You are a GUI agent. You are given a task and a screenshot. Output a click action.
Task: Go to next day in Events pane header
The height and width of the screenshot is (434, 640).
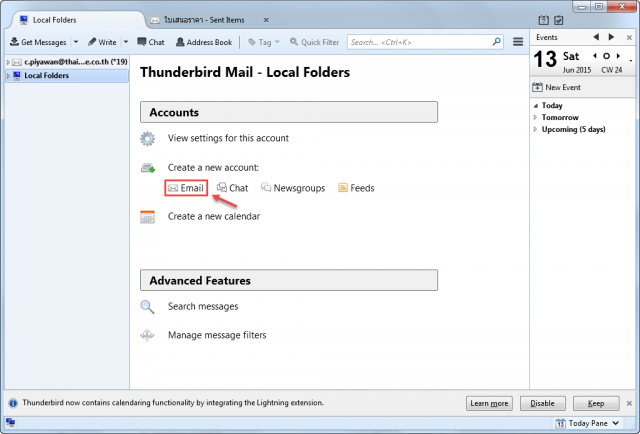[x=611, y=37]
